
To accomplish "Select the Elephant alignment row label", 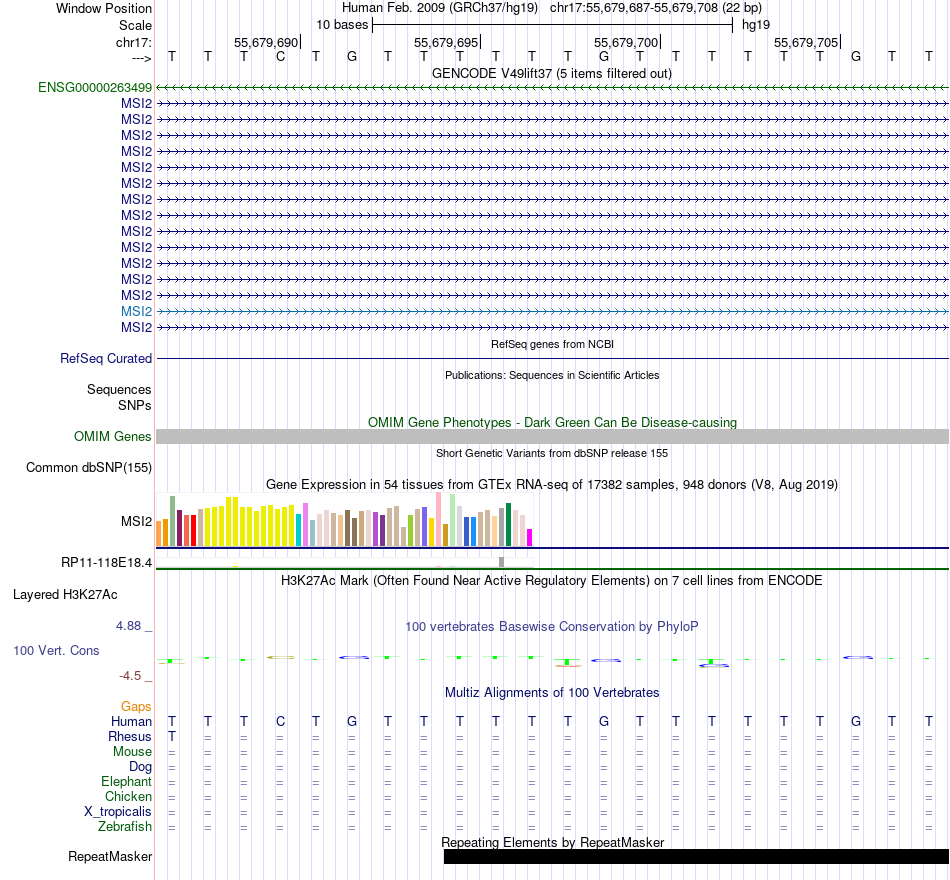I will [126, 781].
